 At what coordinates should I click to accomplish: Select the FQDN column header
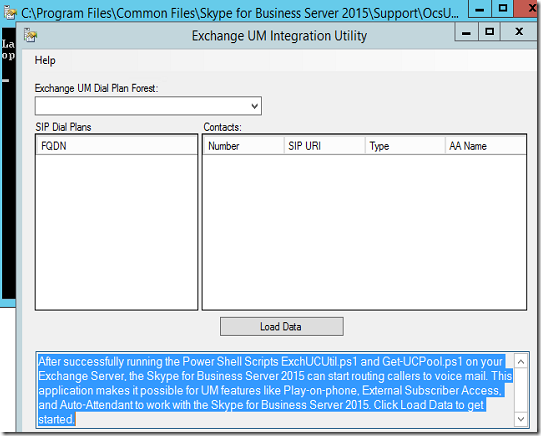pyautogui.click(x=117, y=146)
